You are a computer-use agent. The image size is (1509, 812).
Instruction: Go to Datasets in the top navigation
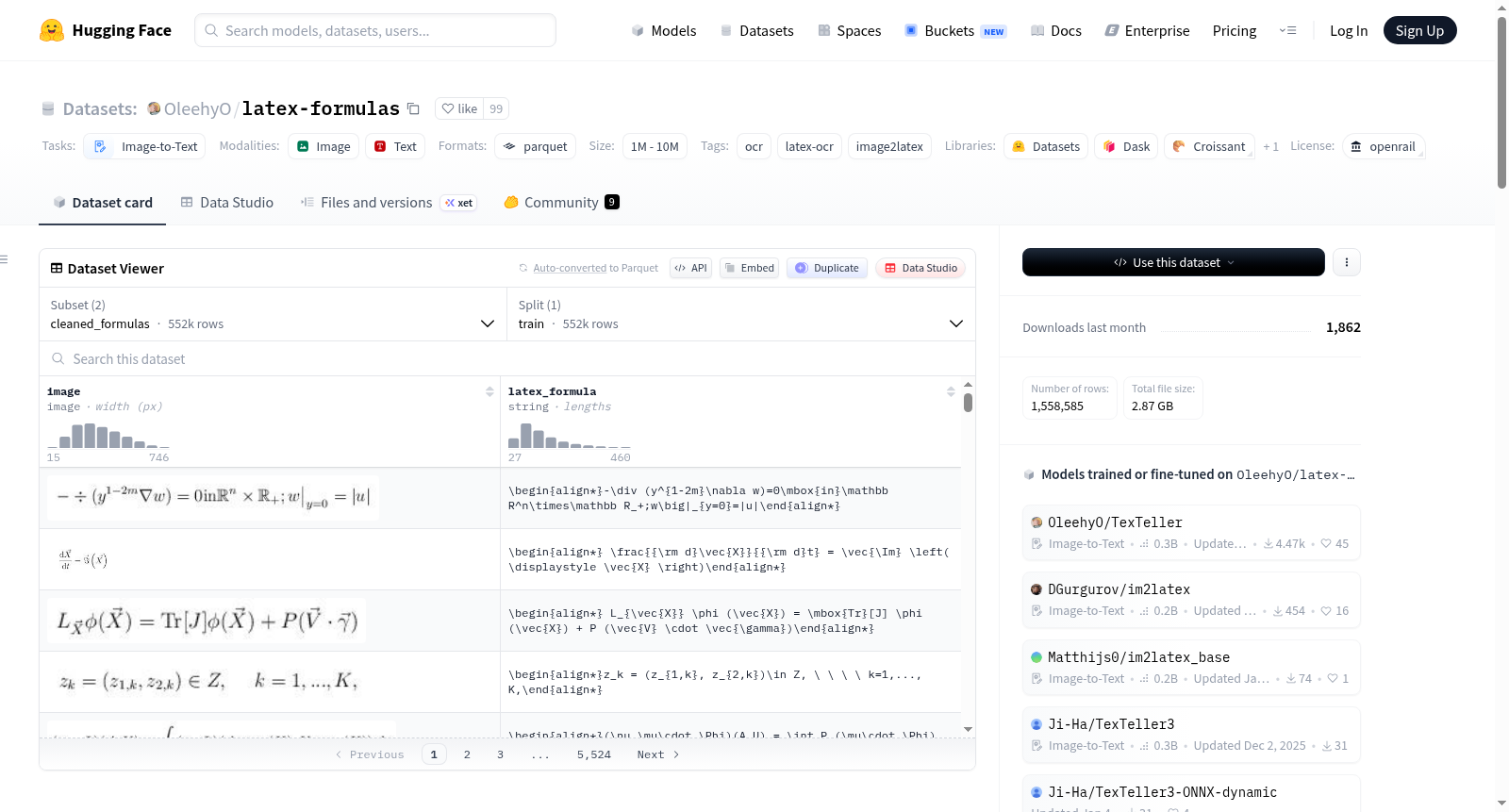[x=756, y=31]
